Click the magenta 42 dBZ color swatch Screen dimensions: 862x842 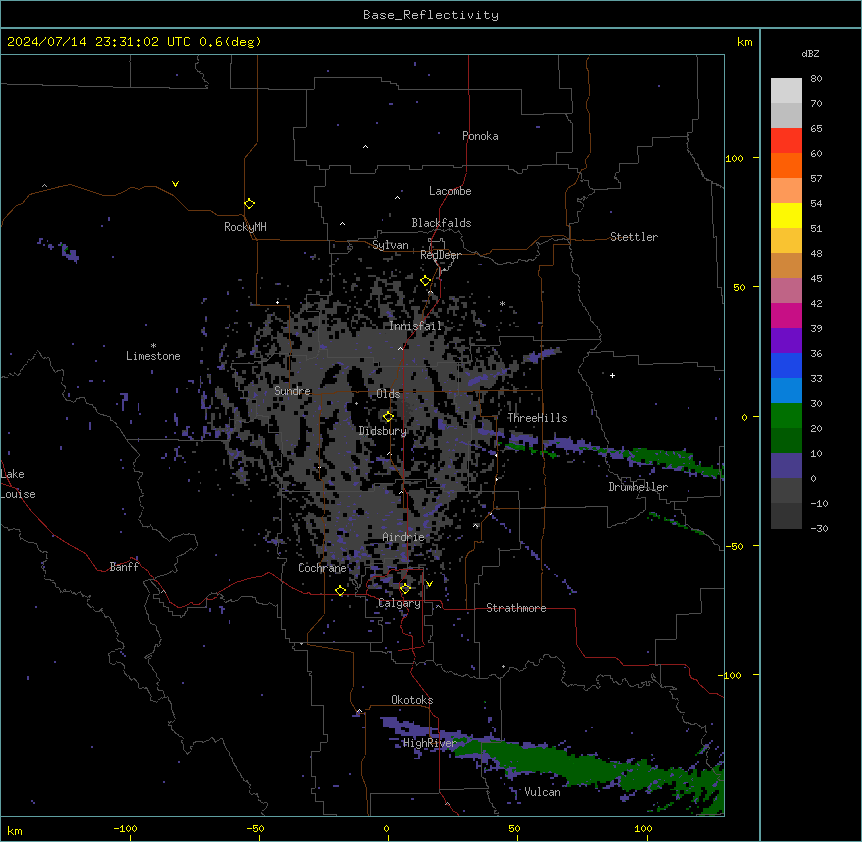(786, 315)
